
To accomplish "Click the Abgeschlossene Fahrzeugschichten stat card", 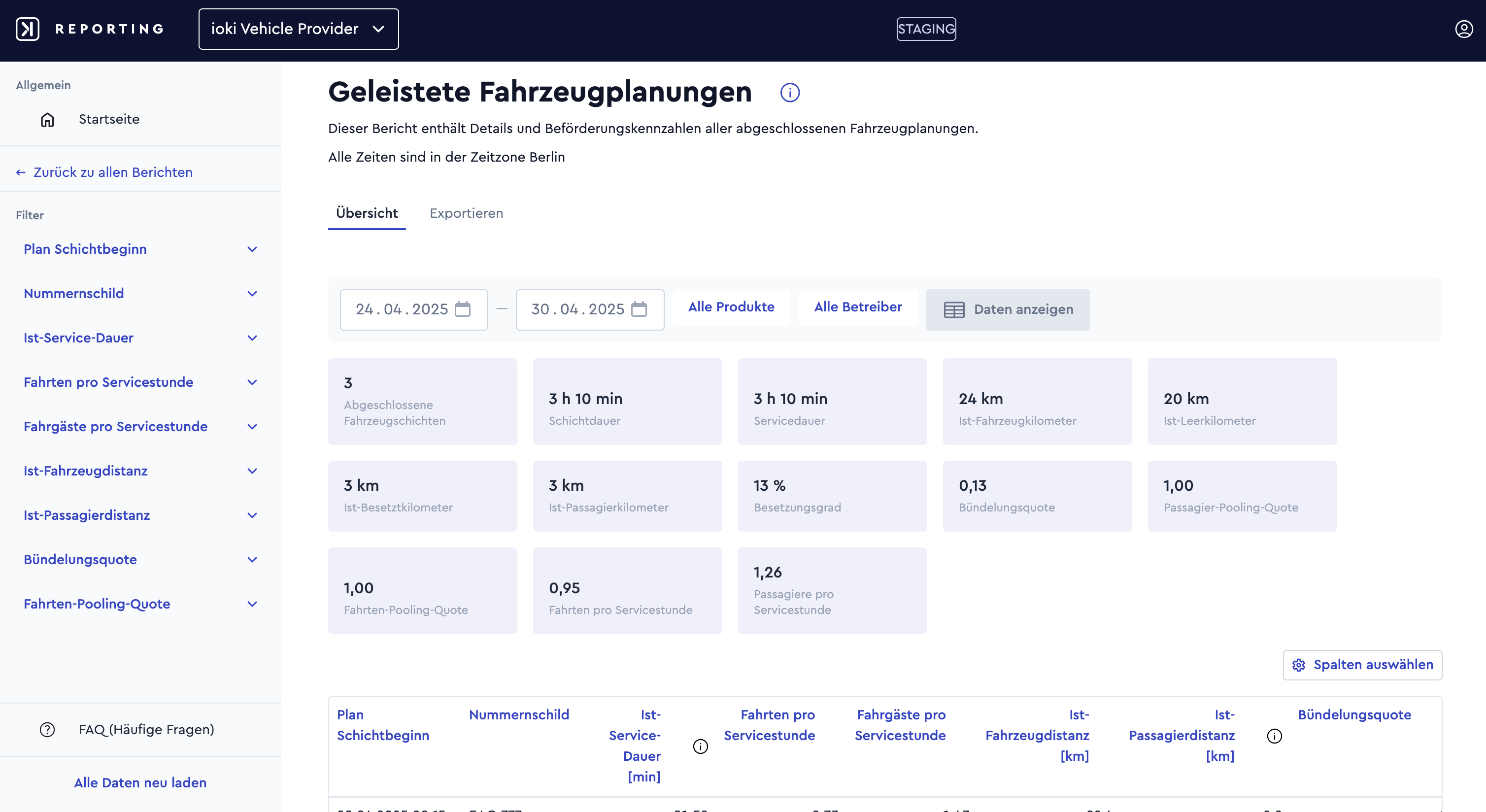I will [x=422, y=402].
